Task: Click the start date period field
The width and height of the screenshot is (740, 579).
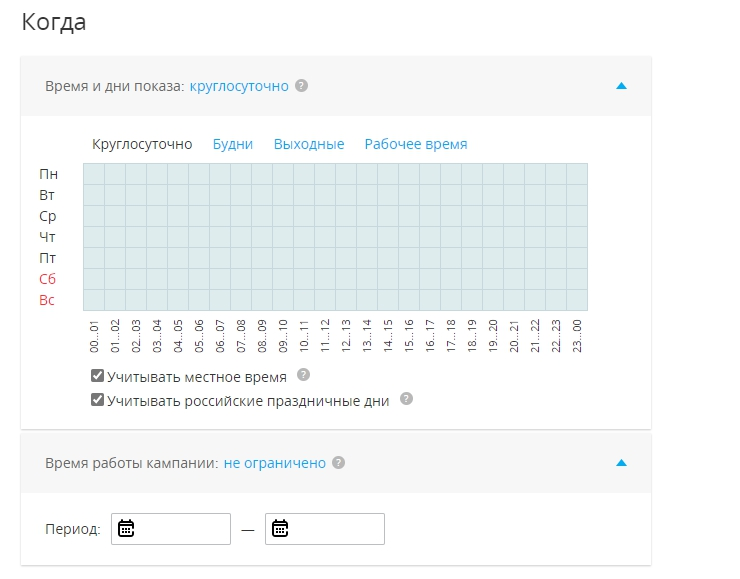Action: point(171,529)
